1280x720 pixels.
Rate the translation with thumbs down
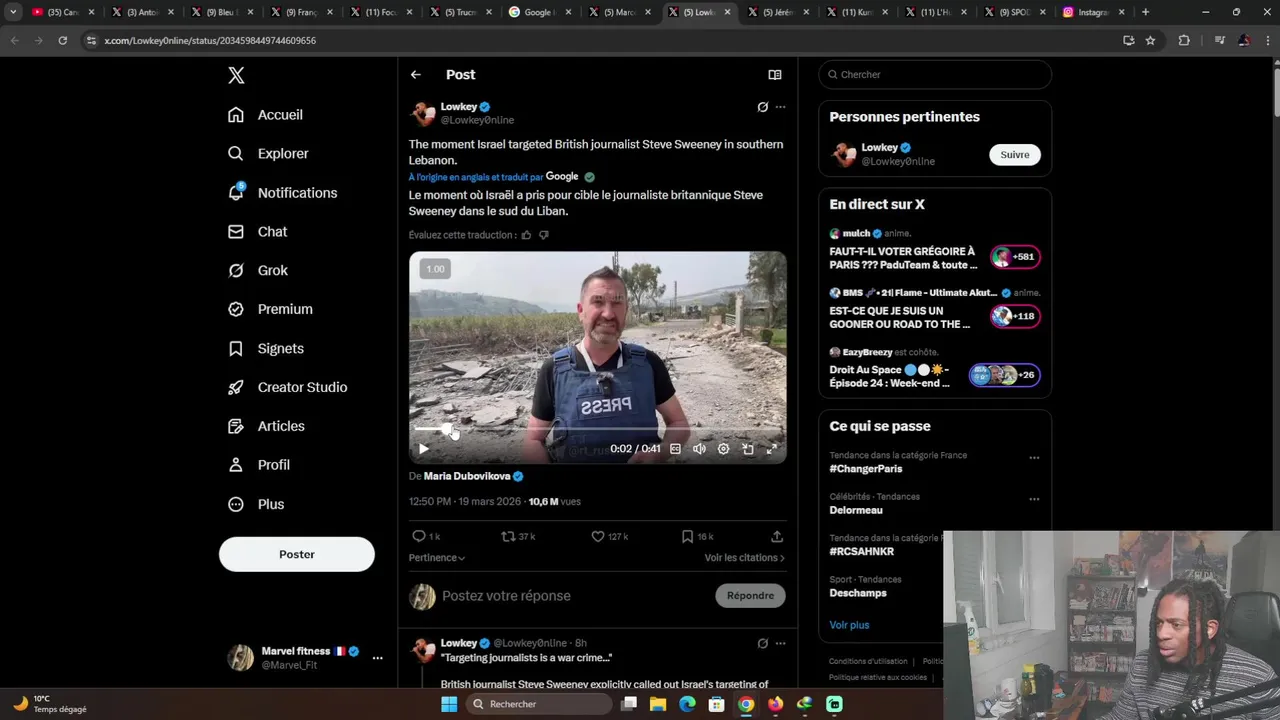pos(544,235)
